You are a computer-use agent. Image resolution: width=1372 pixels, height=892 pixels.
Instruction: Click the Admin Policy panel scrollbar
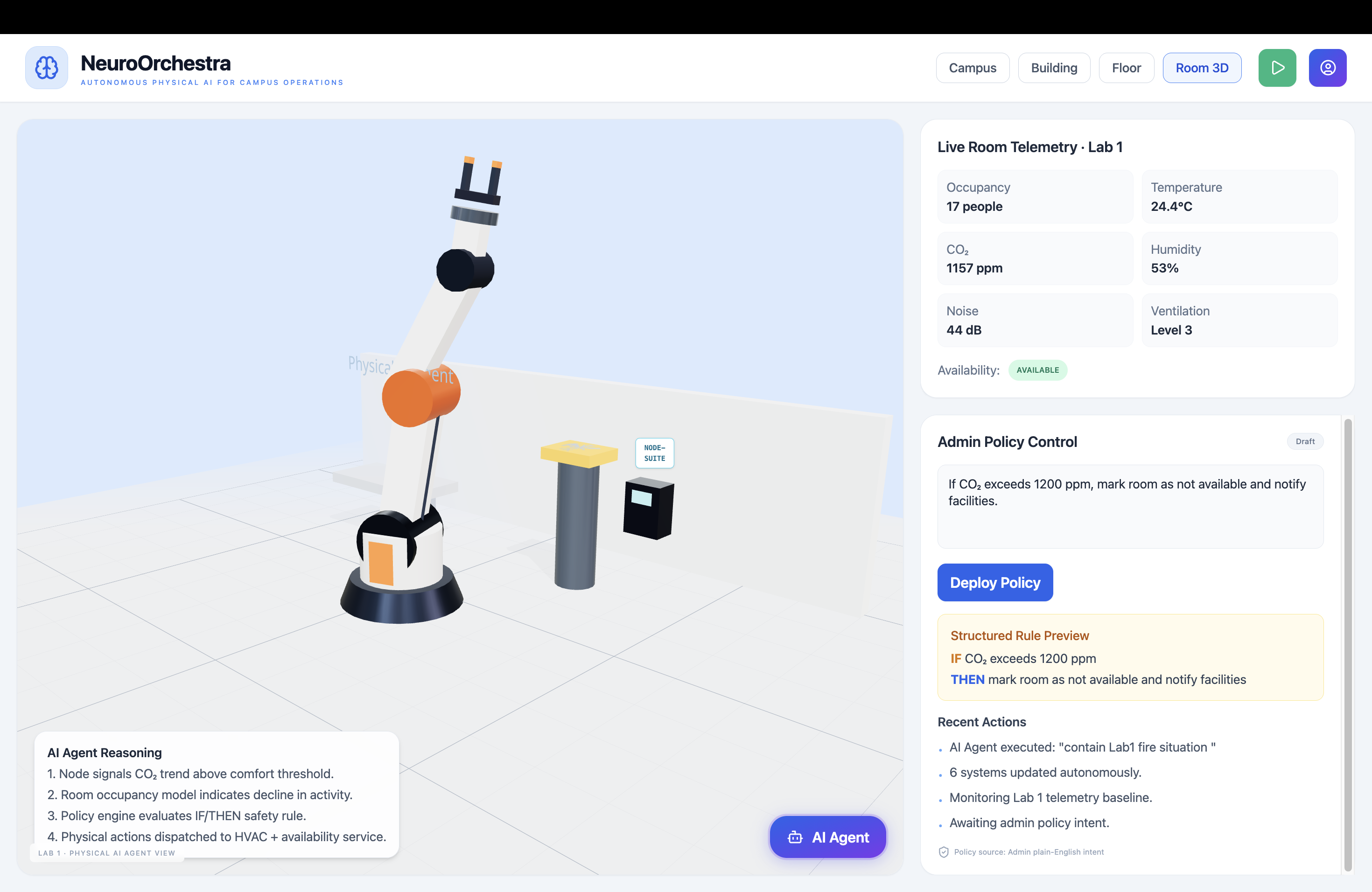point(1347,644)
